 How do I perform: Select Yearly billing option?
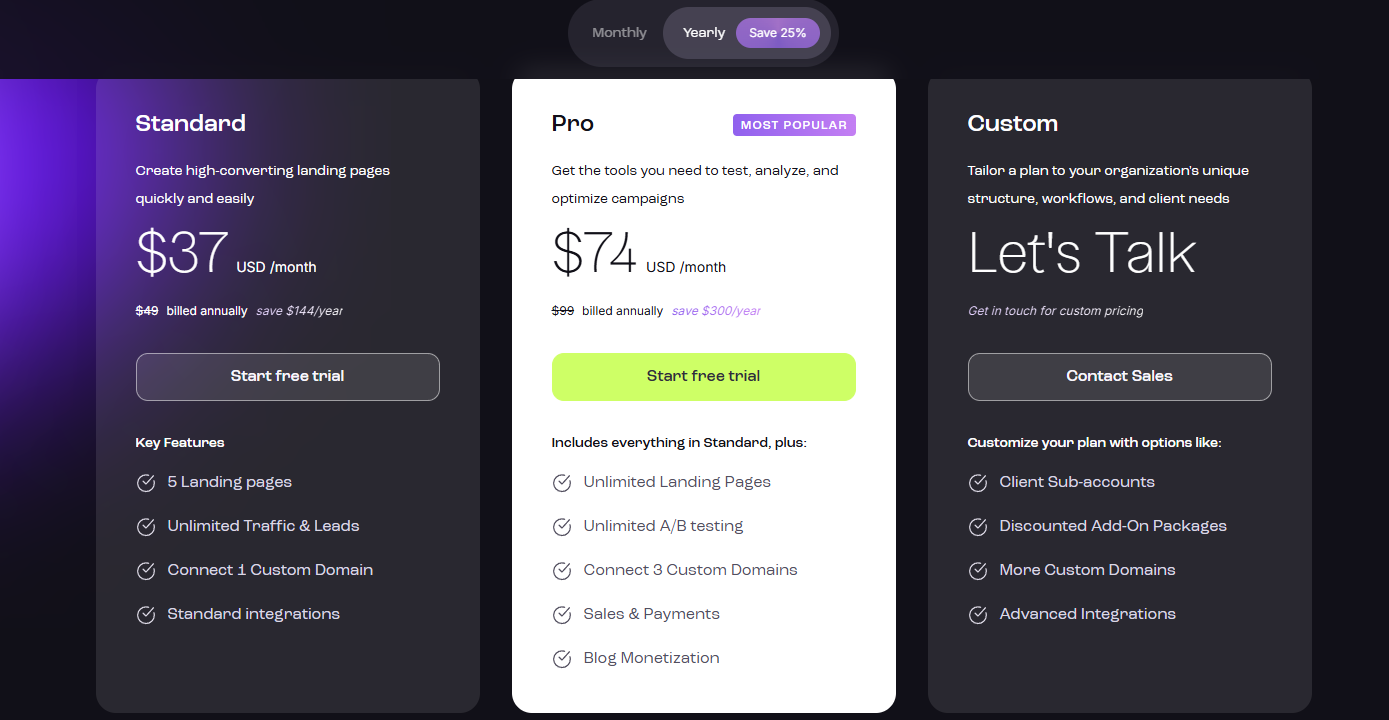click(704, 33)
